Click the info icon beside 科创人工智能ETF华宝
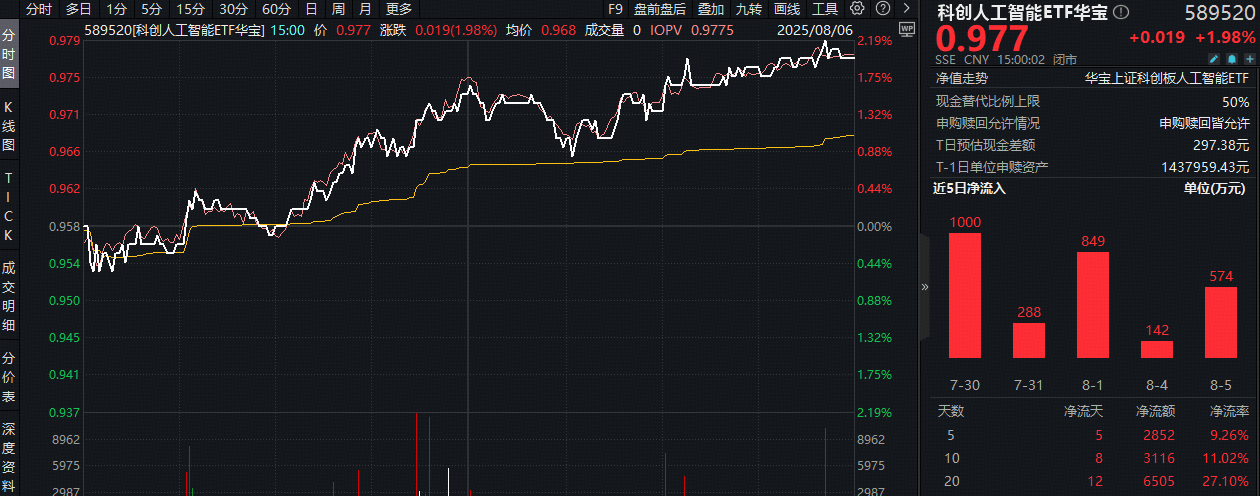Screen dimensions: 1260x496 (1121, 12)
